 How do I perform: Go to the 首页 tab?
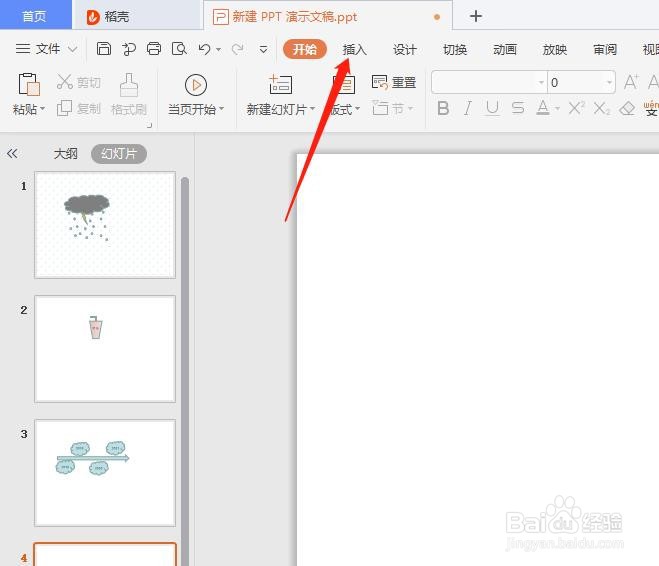click(35, 16)
